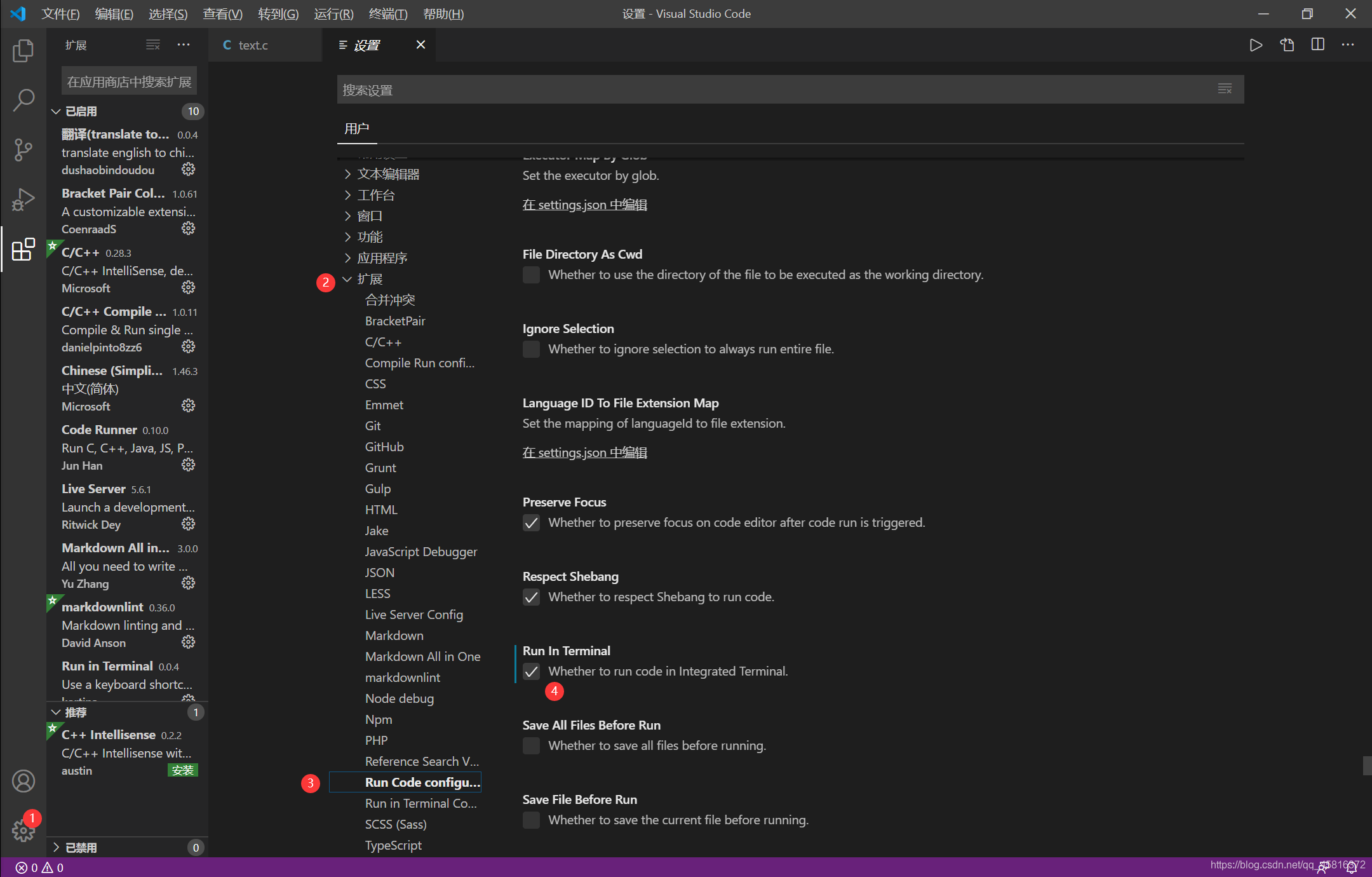Open the Search view in the activity bar

pos(24,100)
